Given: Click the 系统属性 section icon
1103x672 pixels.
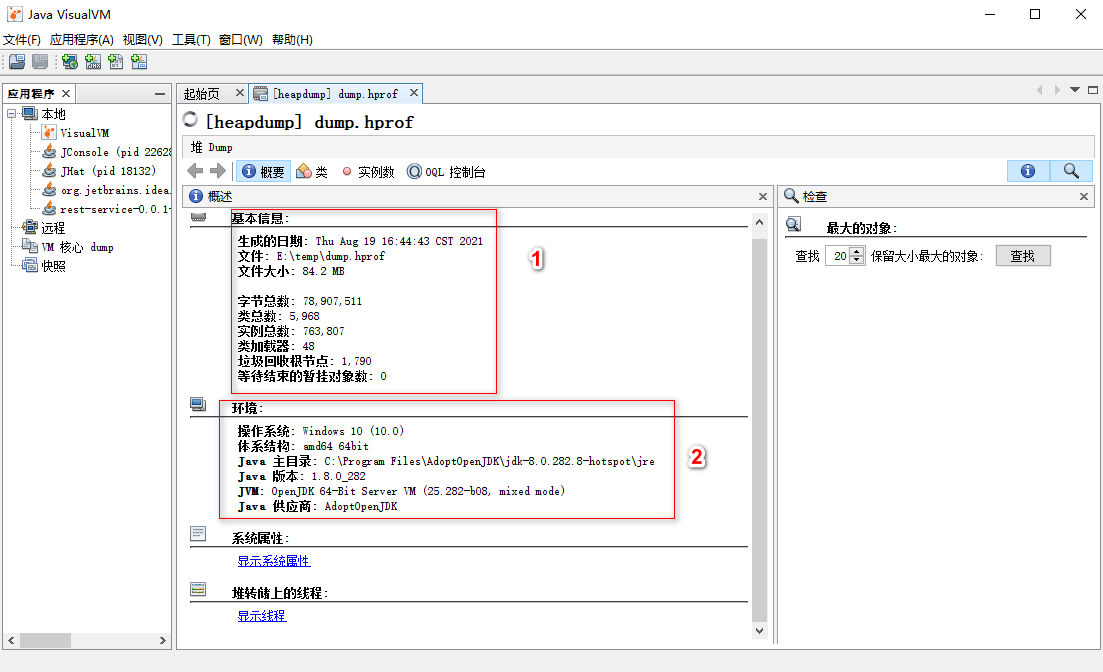Looking at the screenshot, I should (198, 534).
